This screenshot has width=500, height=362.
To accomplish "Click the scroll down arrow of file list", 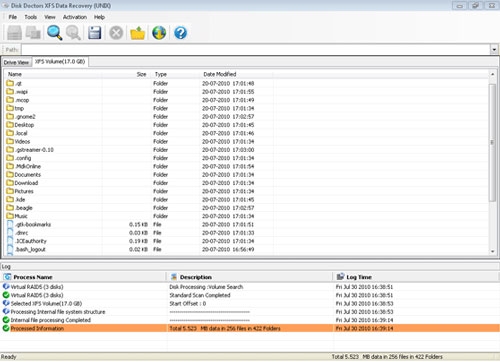I will tap(492, 252).
